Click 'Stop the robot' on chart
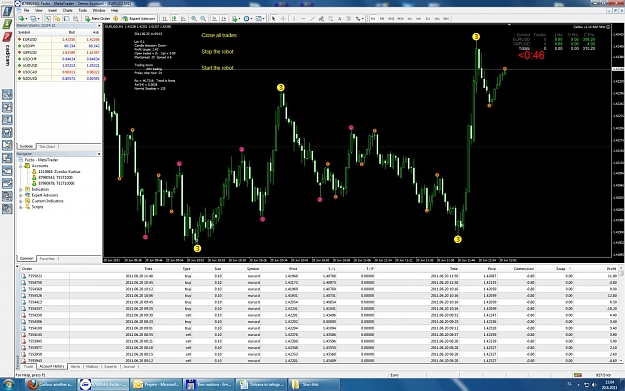 [217, 51]
